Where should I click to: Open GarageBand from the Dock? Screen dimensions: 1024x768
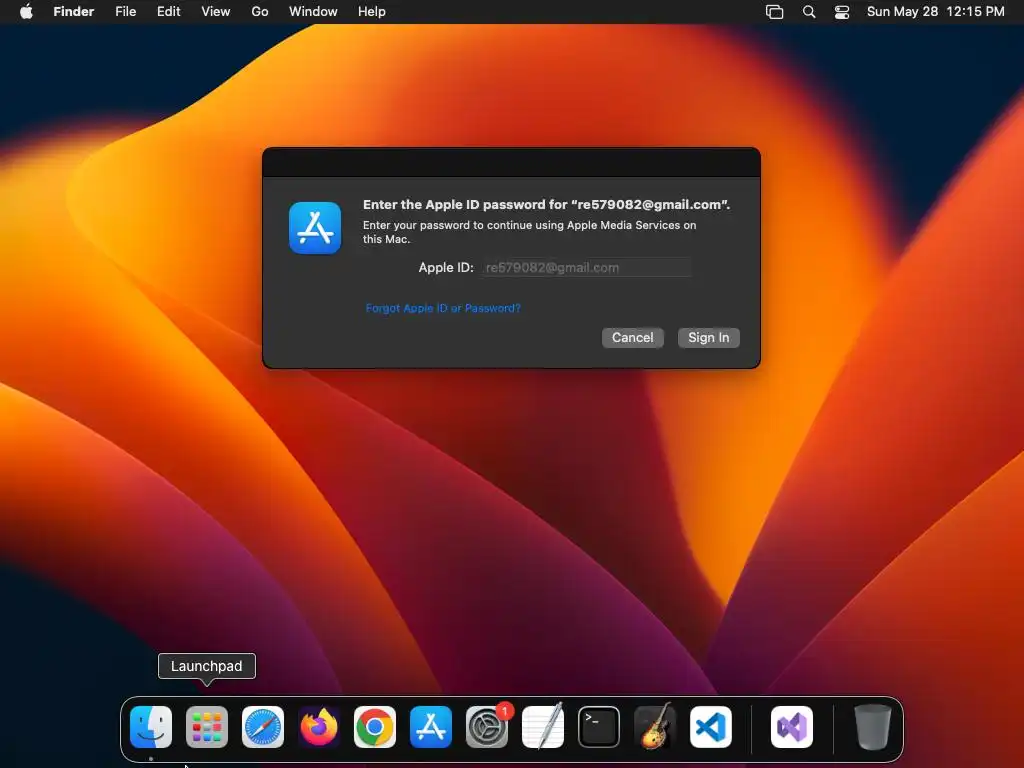coord(655,727)
